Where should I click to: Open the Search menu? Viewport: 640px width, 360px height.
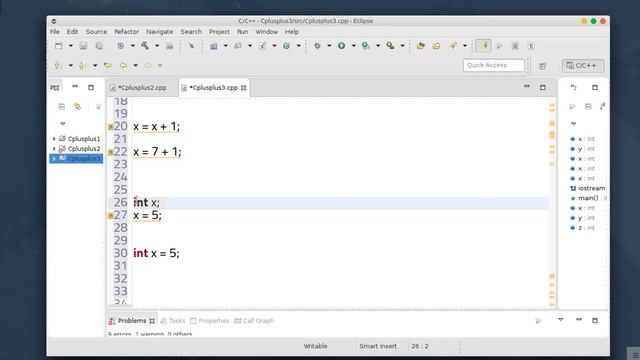(191, 31)
